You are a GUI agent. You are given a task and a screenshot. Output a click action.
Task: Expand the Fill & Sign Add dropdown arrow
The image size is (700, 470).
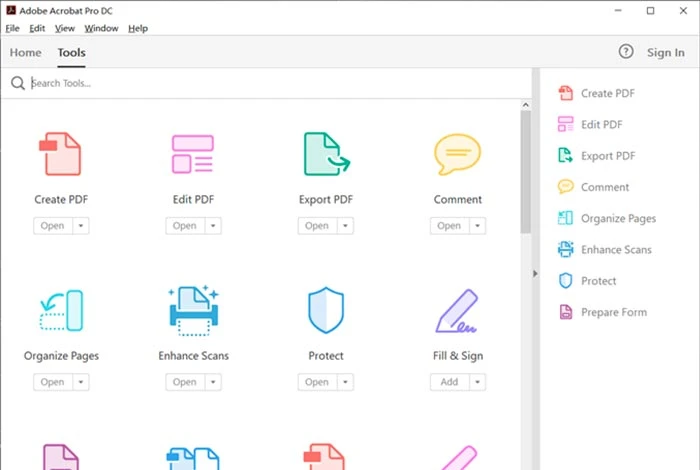click(x=477, y=382)
